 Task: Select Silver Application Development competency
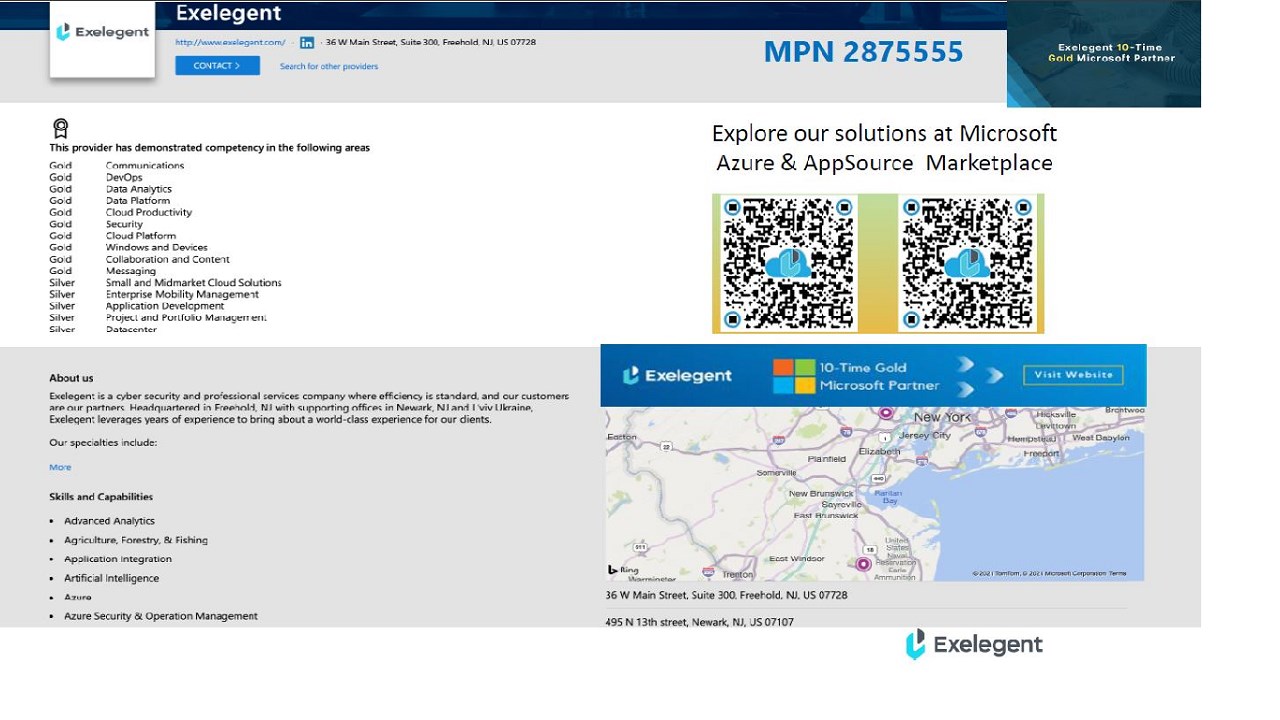[137, 306]
